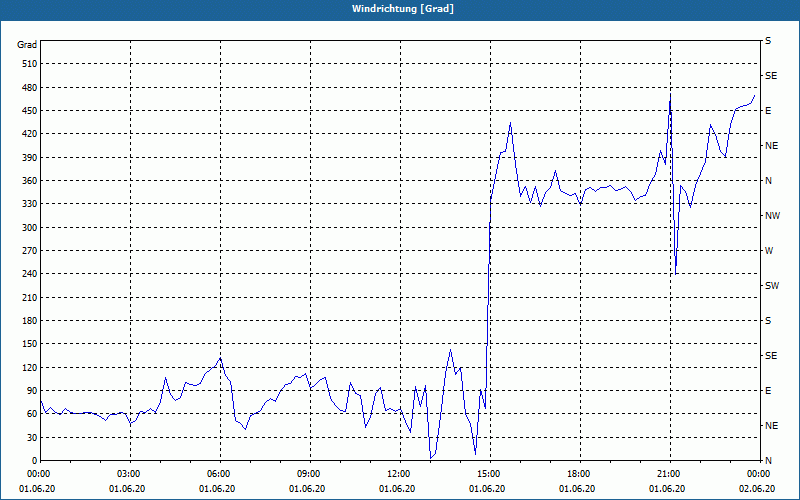This screenshot has width=800, height=500.
Task: Click the 510 value on the left axis
Action: (x=30, y=64)
